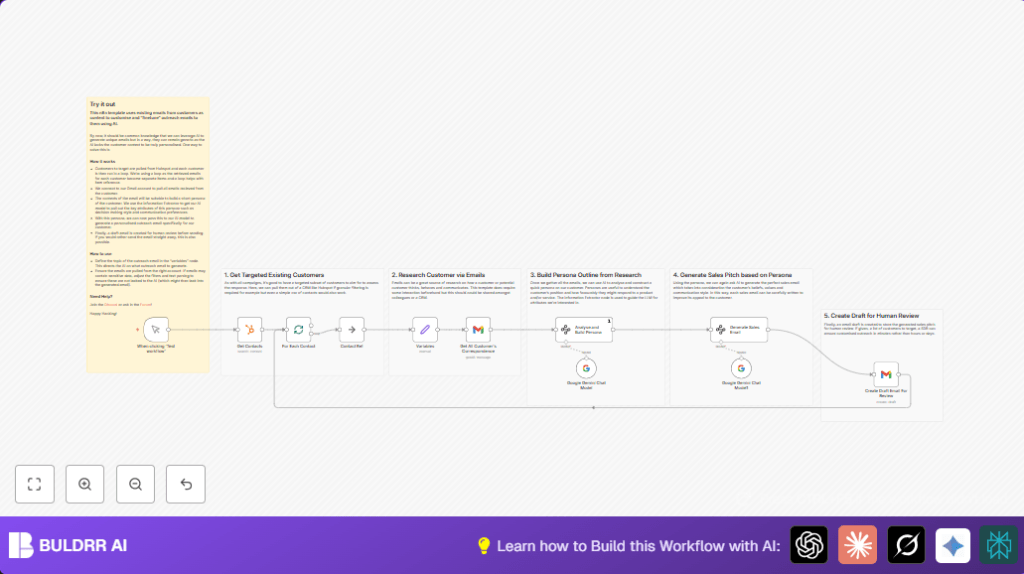1024x574 pixels.
Task: Click the 'Need Help?' note heading
Action: tap(101, 296)
